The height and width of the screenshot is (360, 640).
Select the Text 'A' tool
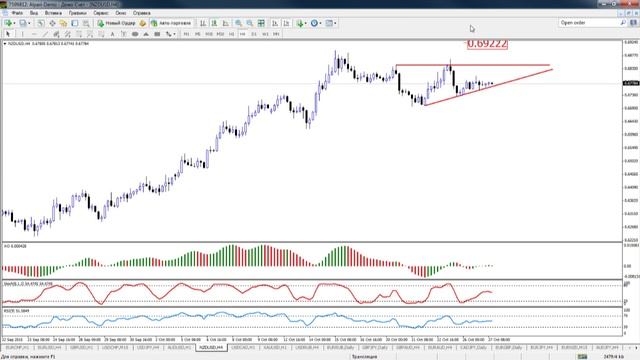coord(112,34)
